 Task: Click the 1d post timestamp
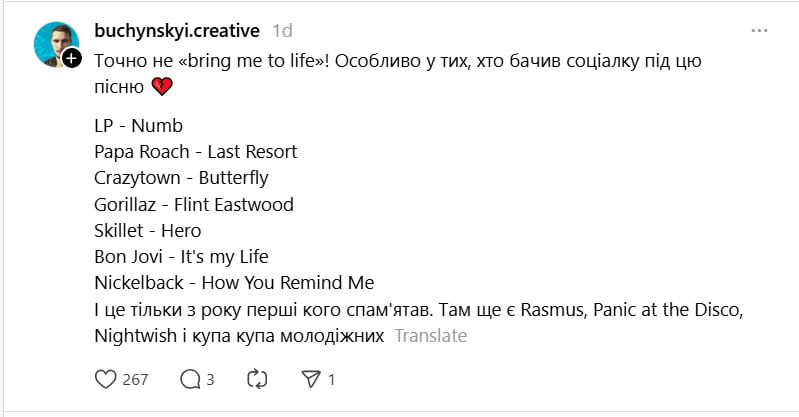pos(282,31)
